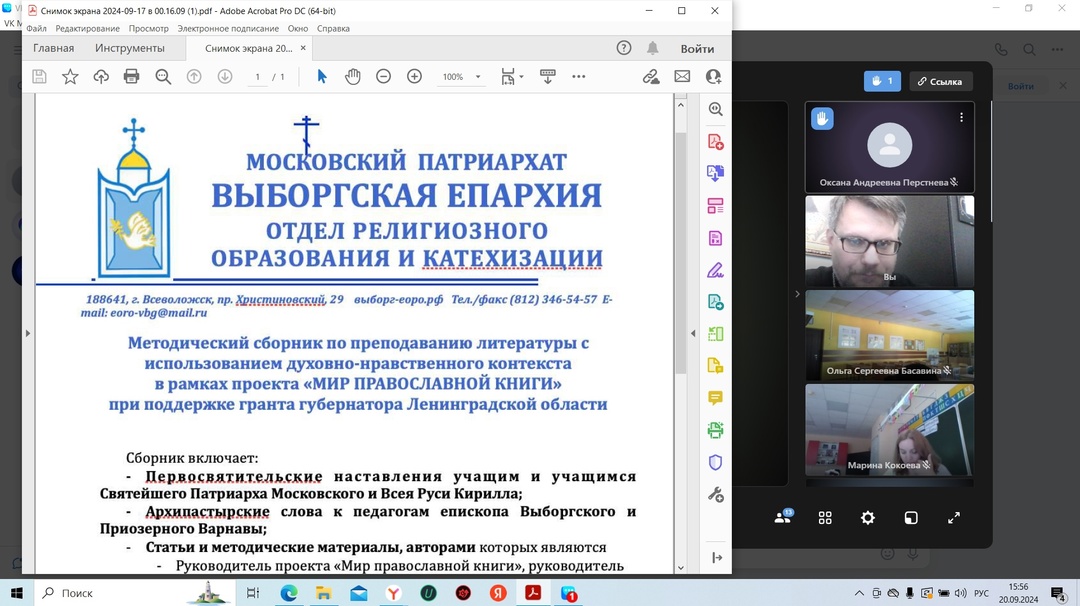Toggle the picture-in-picture call layout icon
This screenshot has height=606, width=1080.
911,518
